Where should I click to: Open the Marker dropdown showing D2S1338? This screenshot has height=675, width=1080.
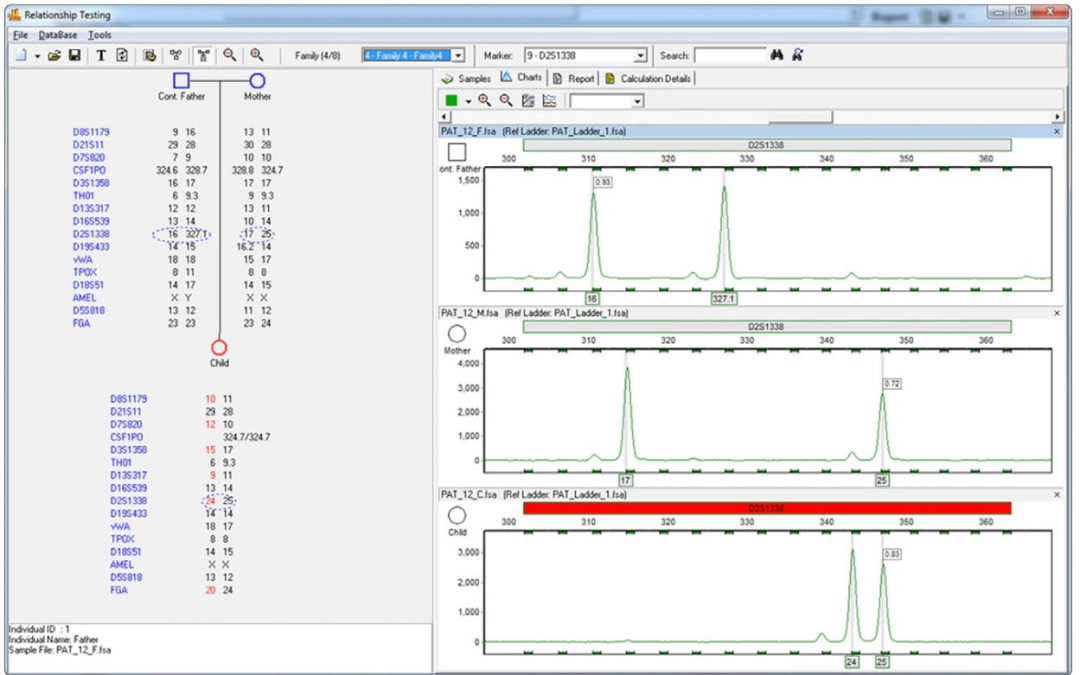pos(641,56)
